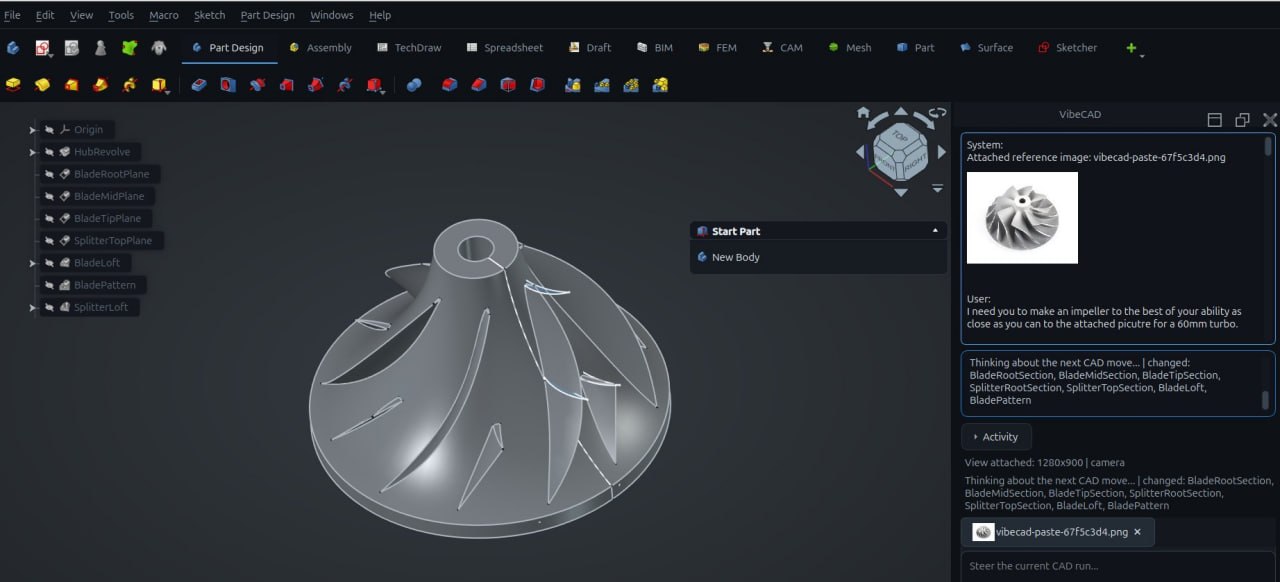1280x582 pixels.
Task: Toggle visibility of SplitterLoft
Action: tap(49, 307)
